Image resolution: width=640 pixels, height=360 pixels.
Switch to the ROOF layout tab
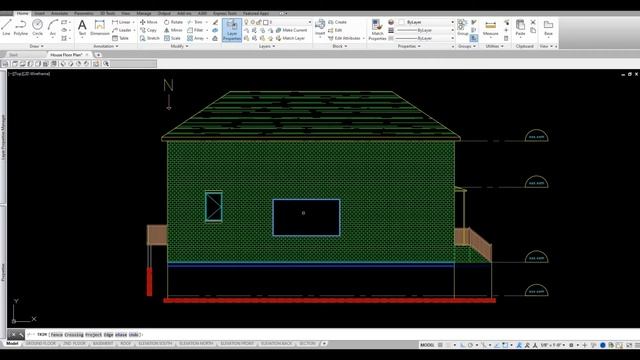point(126,344)
